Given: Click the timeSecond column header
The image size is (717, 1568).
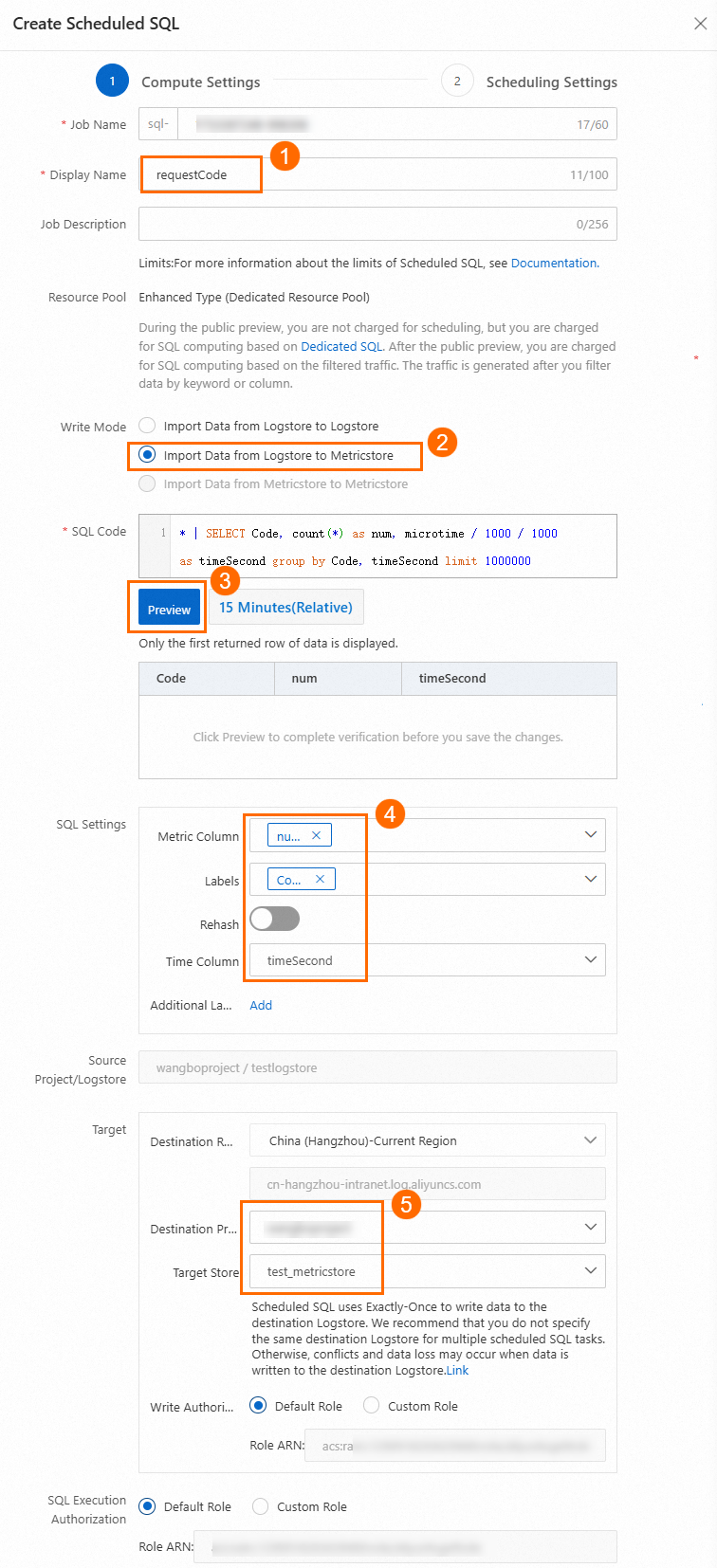Looking at the screenshot, I should click(x=509, y=679).
